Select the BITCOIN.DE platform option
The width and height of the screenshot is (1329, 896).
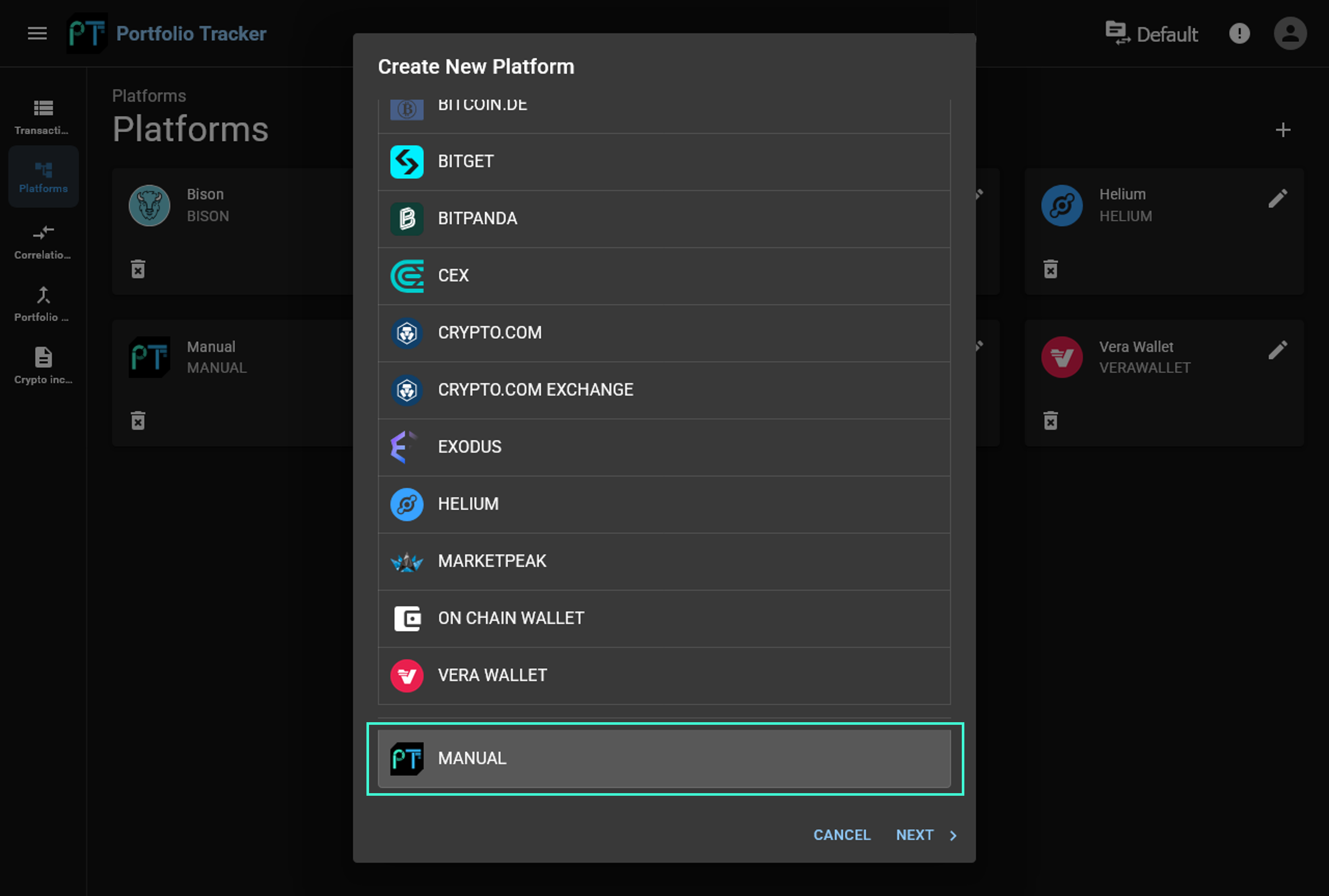click(664, 116)
